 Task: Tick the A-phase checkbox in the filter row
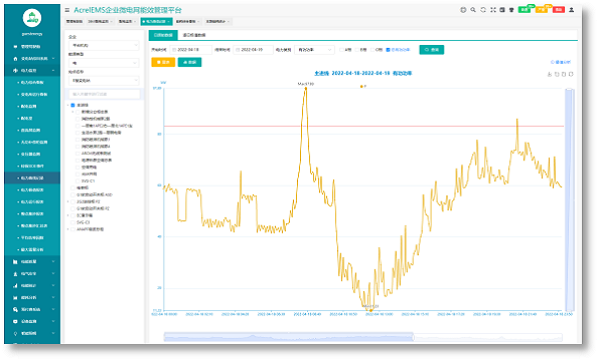(x=341, y=50)
